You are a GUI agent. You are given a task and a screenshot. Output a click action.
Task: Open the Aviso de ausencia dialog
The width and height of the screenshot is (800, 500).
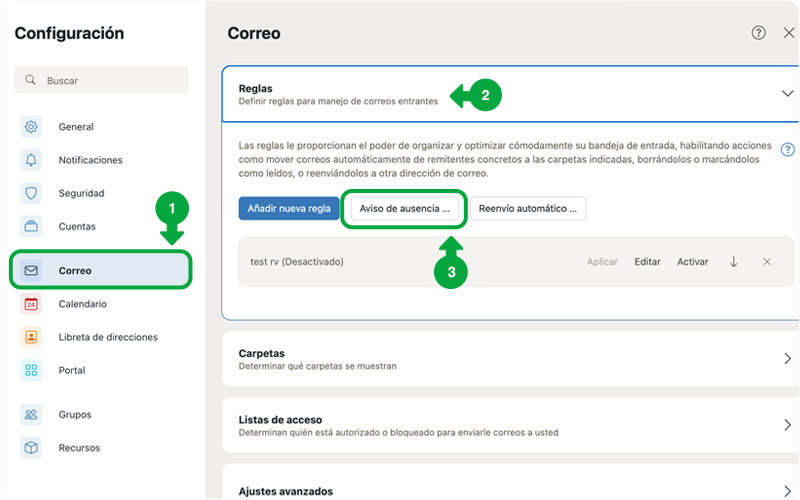tap(404, 208)
